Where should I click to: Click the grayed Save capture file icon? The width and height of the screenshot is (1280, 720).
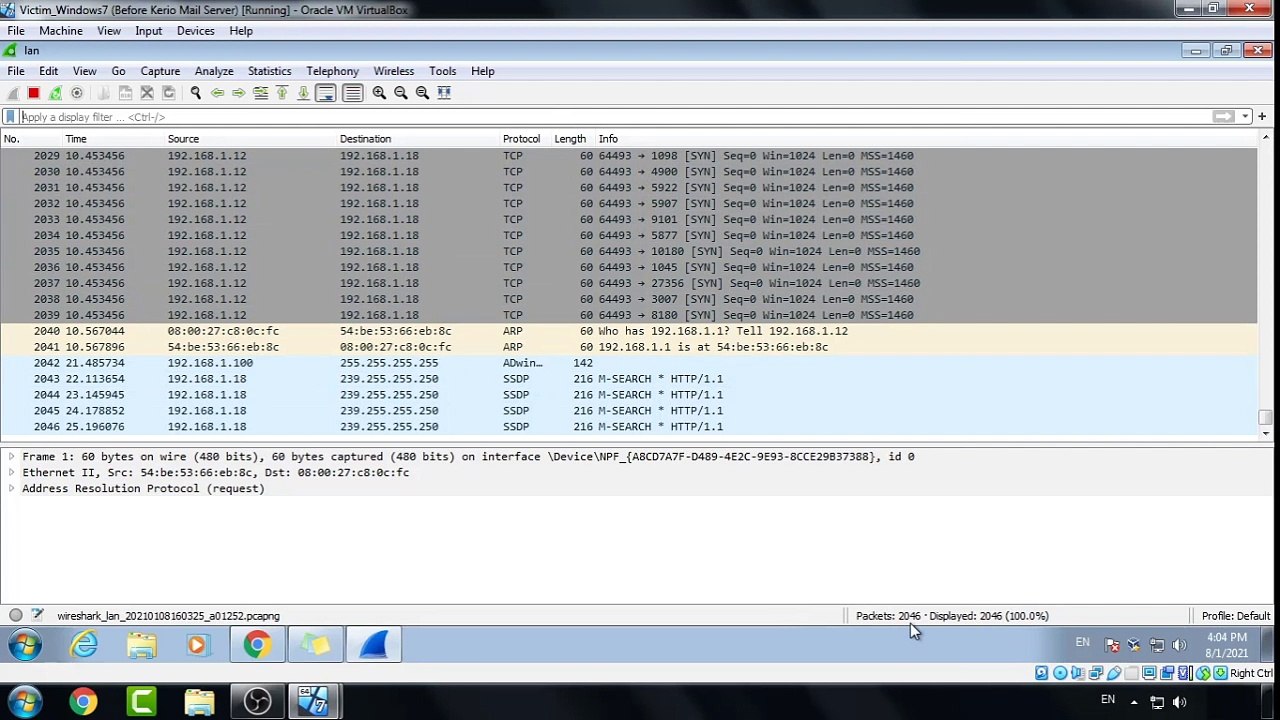125,93
